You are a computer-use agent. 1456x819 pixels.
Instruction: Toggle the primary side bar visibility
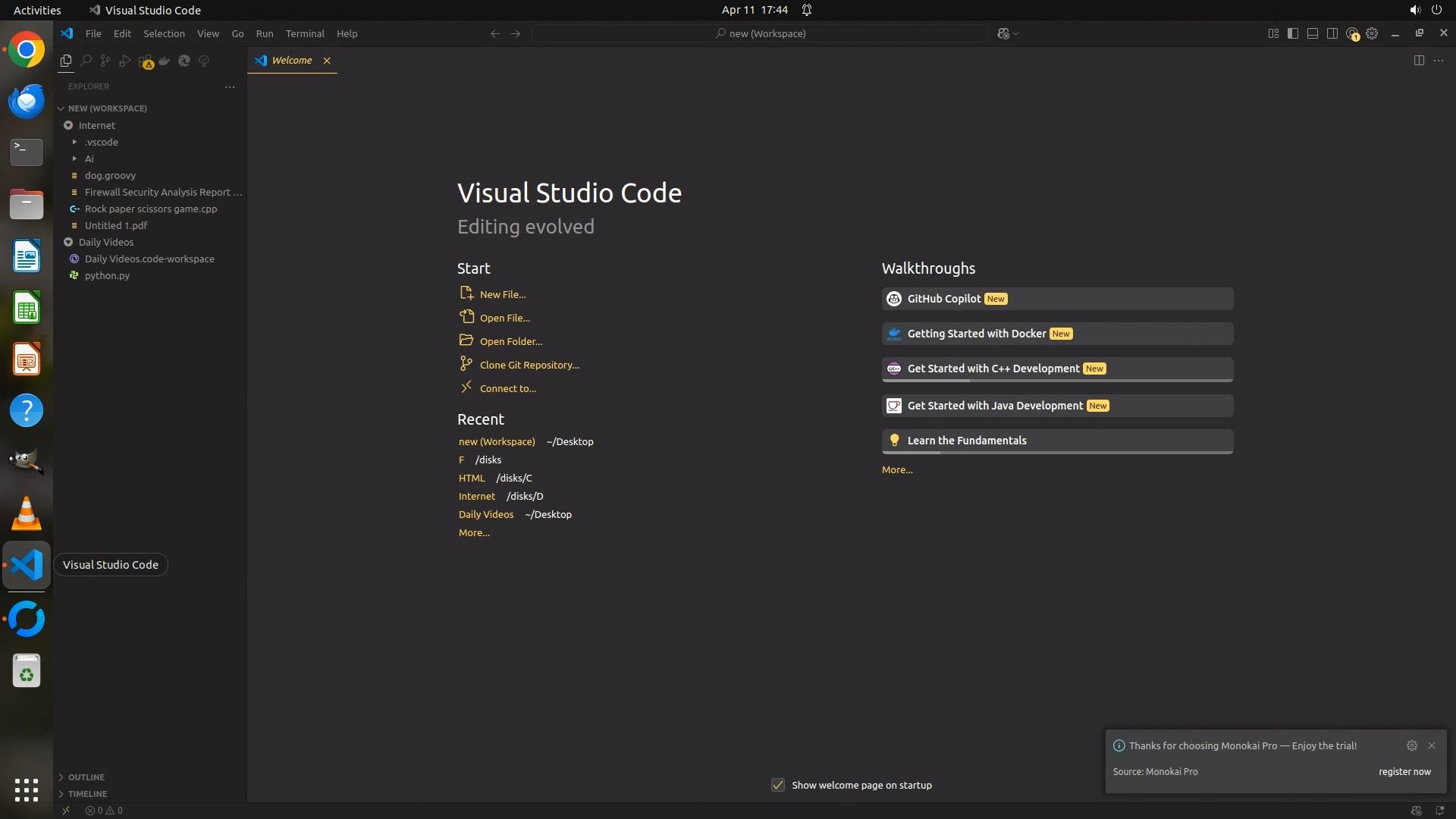[1293, 33]
